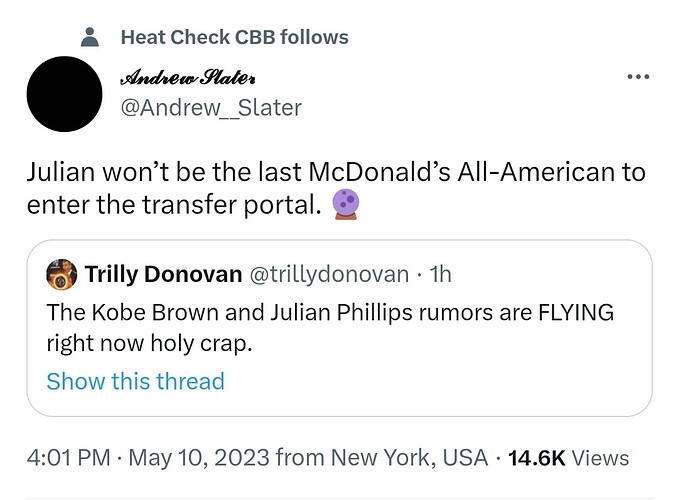The height and width of the screenshot is (500, 678).
Task: Click the 4:01 PM timestamp
Action: (x=68, y=458)
